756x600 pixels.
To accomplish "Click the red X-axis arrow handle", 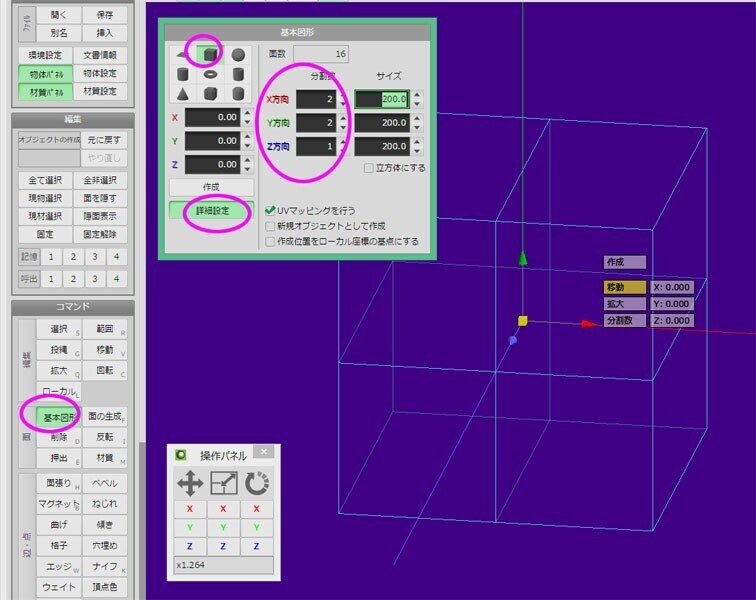I will [589, 324].
